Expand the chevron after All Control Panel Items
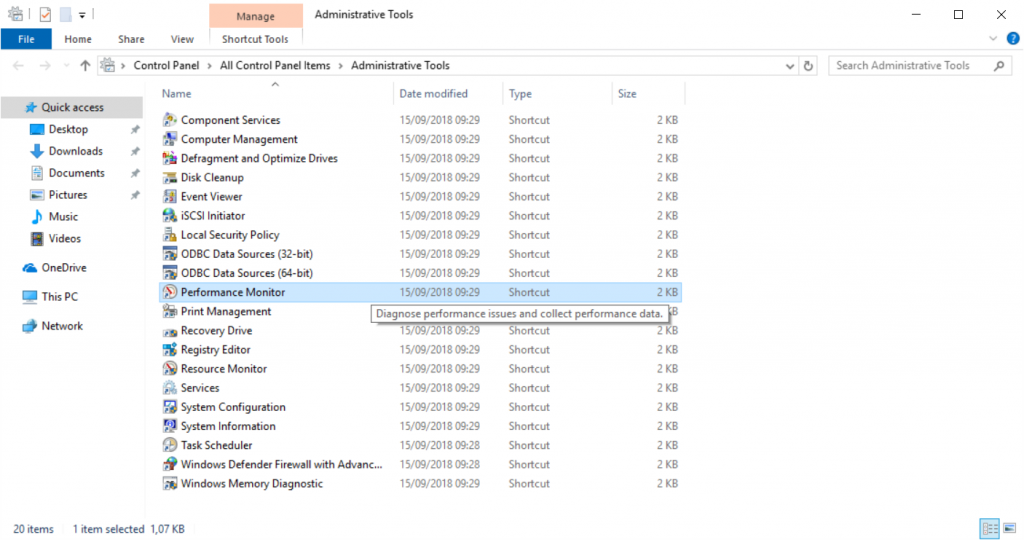The image size is (1024, 540). coord(341,66)
